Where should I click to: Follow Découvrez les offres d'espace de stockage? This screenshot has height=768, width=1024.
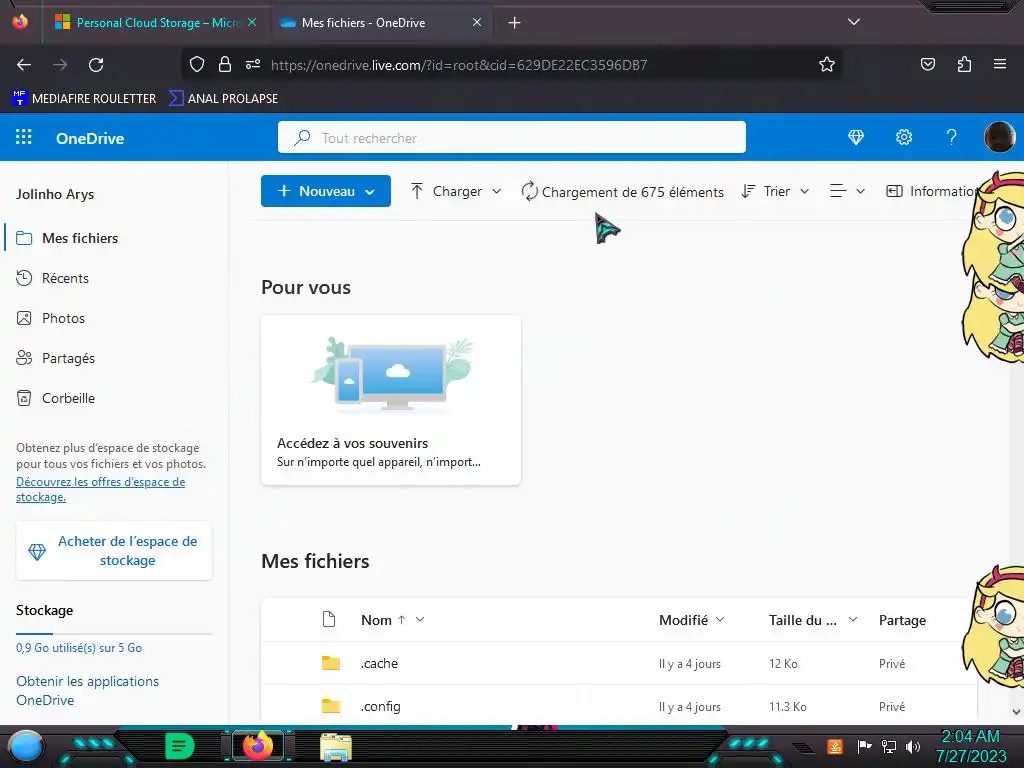(101, 489)
